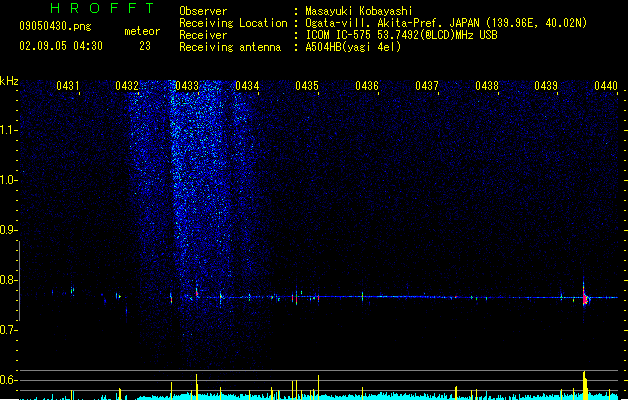Click the 0.9 kHz axis label

click(8, 230)
